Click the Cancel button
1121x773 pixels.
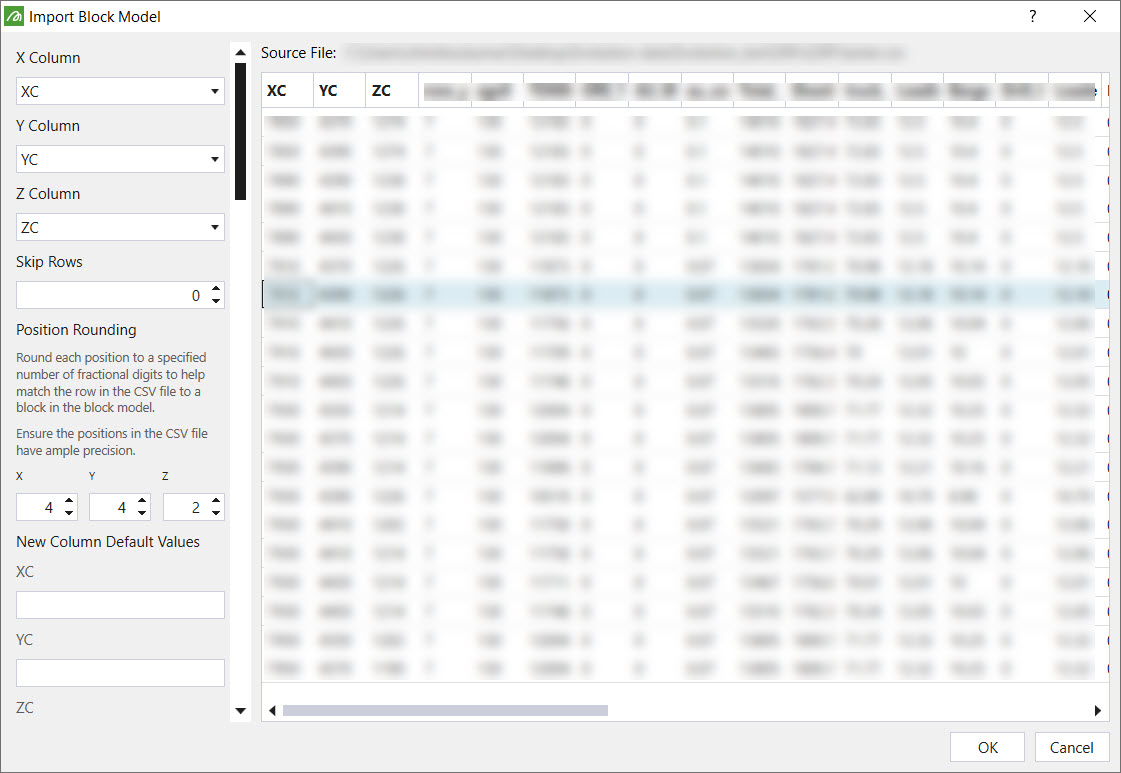pyautogui.click(x=1071, y=747)
